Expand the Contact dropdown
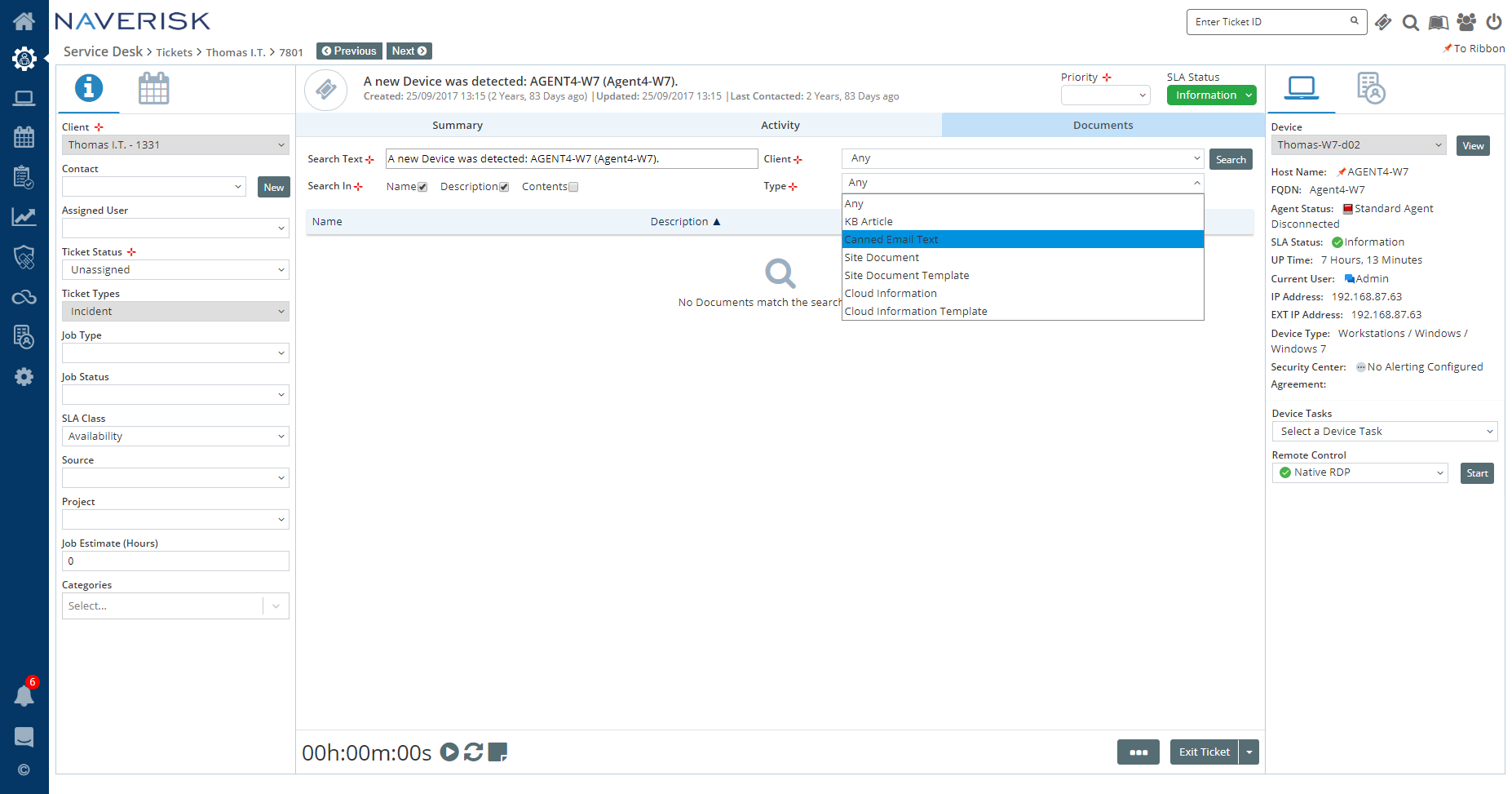 (154, 187)
